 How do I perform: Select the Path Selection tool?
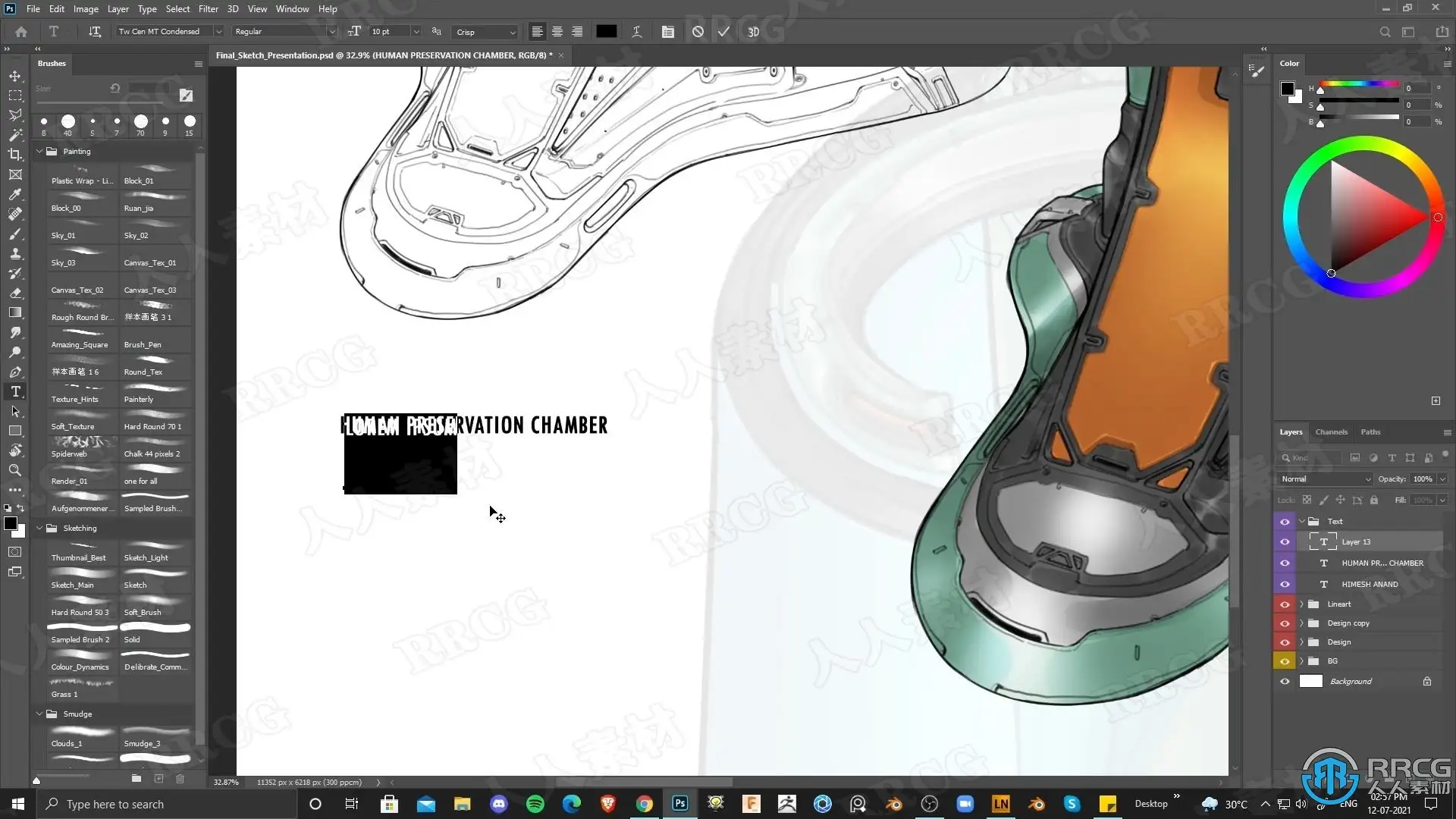point(15,411)
